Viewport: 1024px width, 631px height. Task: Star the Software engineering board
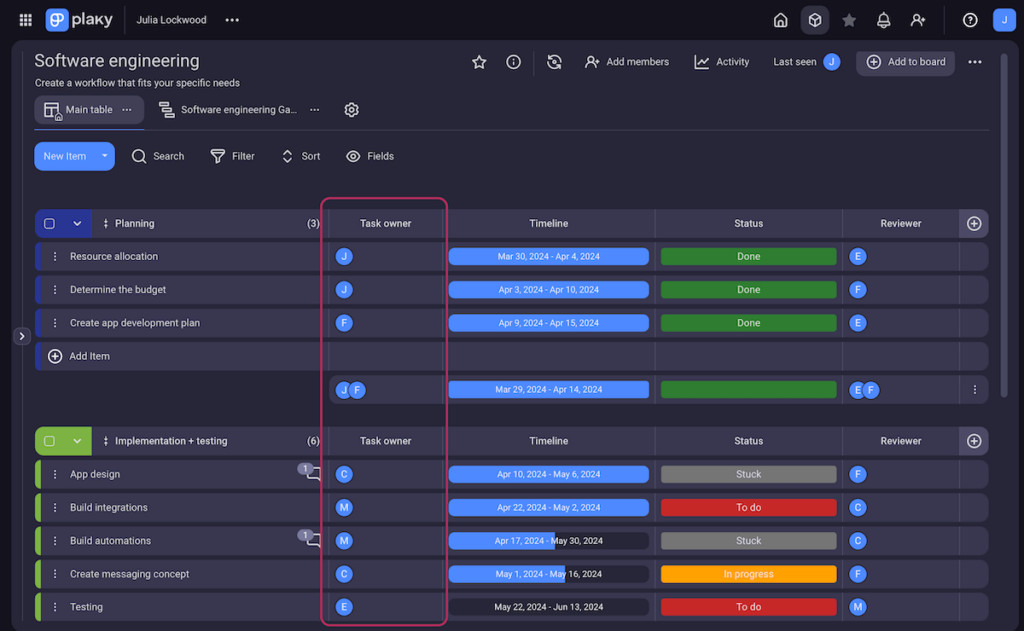coord(479,62)
